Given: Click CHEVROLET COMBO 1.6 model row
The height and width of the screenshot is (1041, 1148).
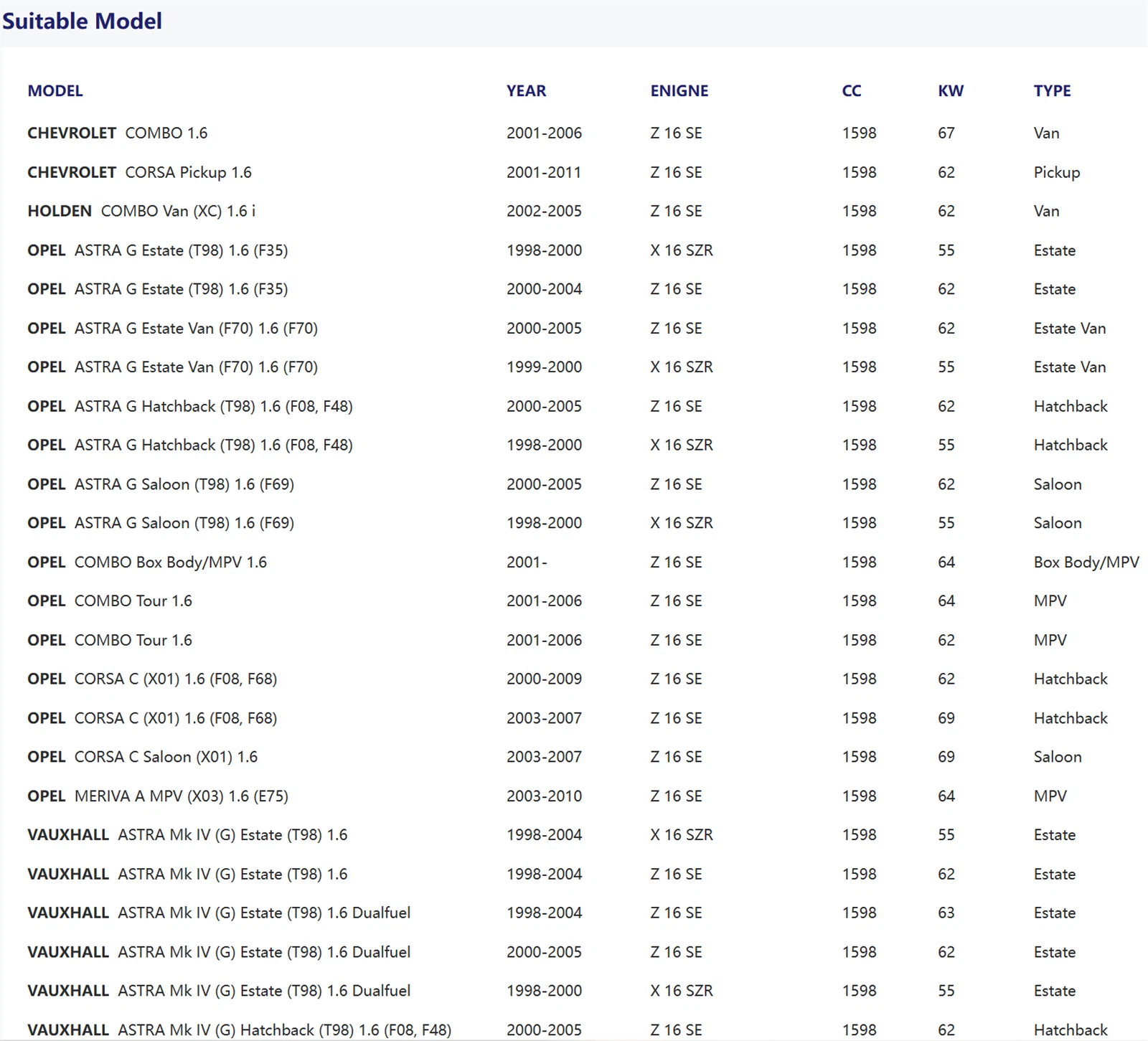Looking at the screenshot, I should 118,133.
